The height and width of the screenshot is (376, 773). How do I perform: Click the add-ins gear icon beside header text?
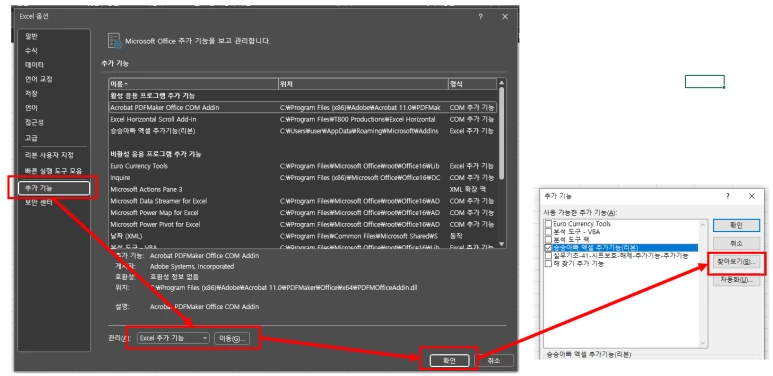click(115, 41)
